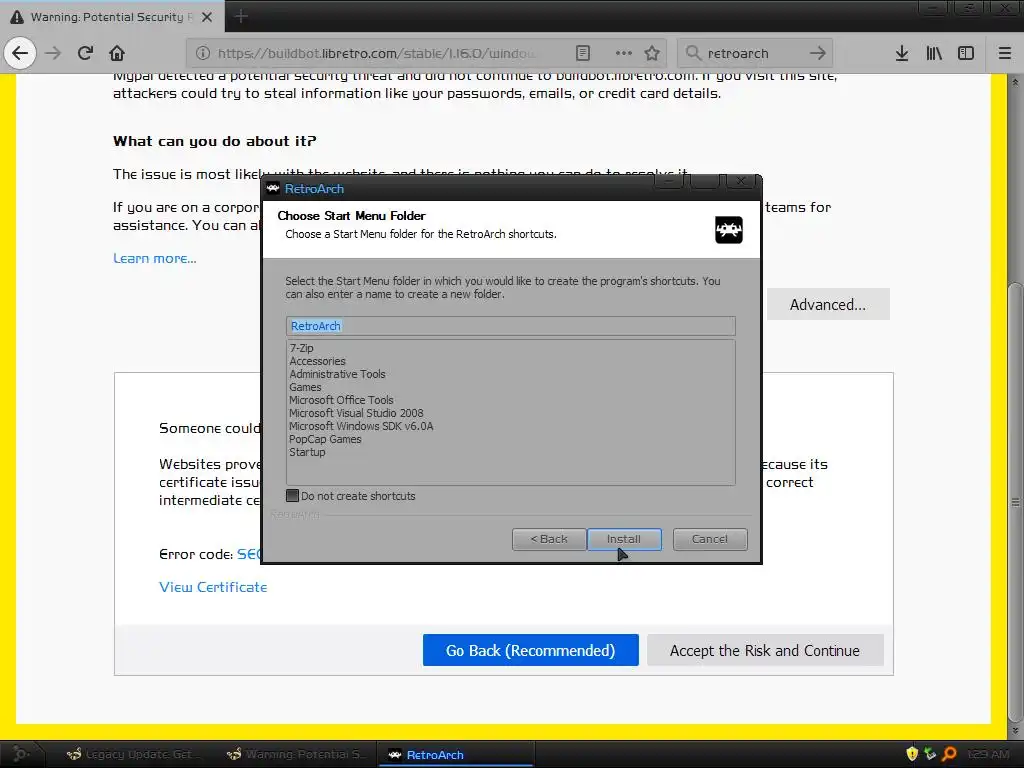Toggle reader view icon in address bar

[x=583, y=53]
